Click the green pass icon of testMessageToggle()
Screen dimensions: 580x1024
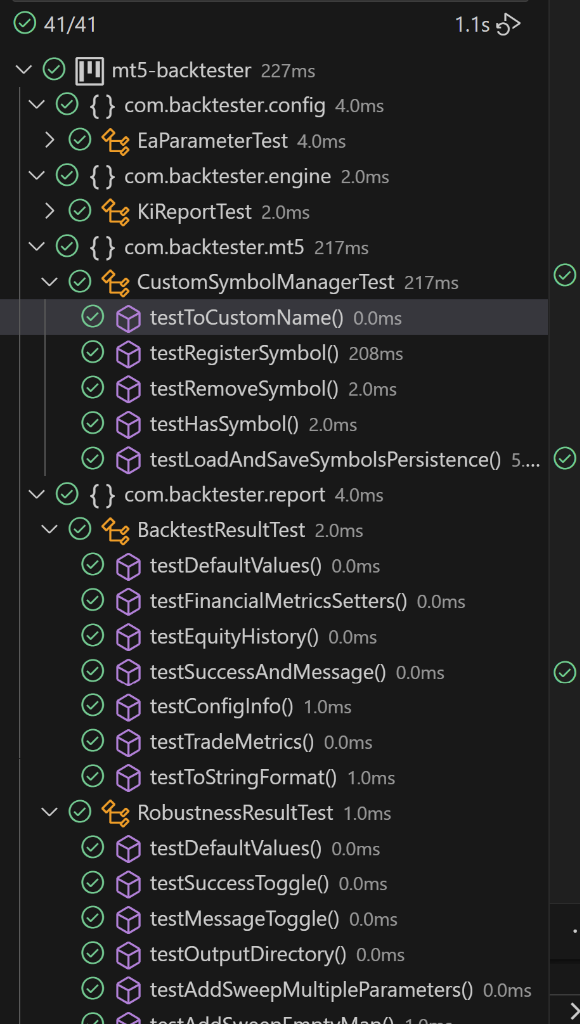93,919
